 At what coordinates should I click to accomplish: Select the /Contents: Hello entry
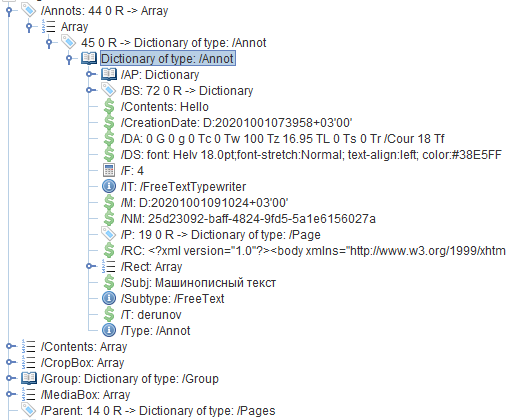165,107
